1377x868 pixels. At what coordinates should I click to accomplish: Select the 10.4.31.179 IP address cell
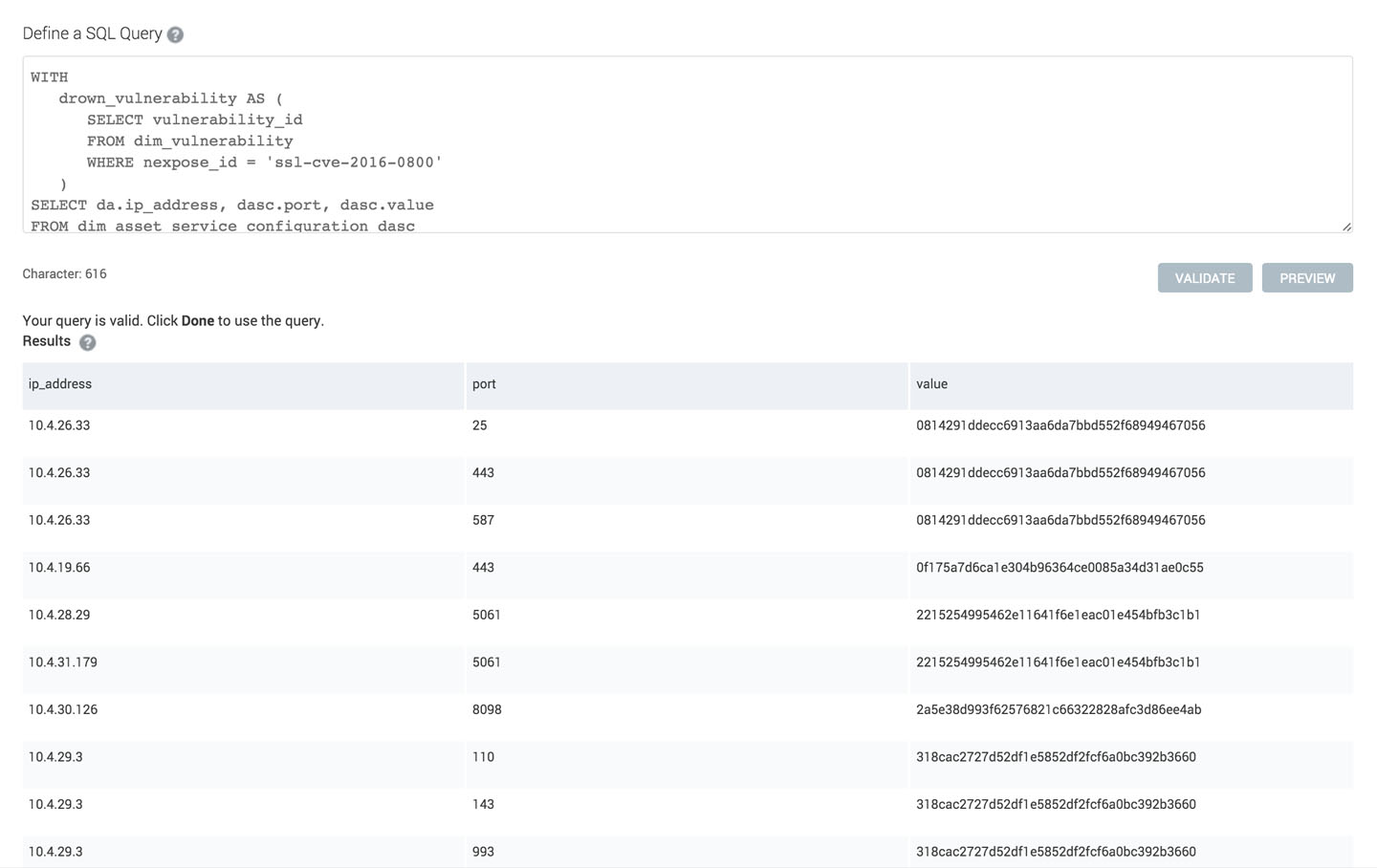click(63, 662)
